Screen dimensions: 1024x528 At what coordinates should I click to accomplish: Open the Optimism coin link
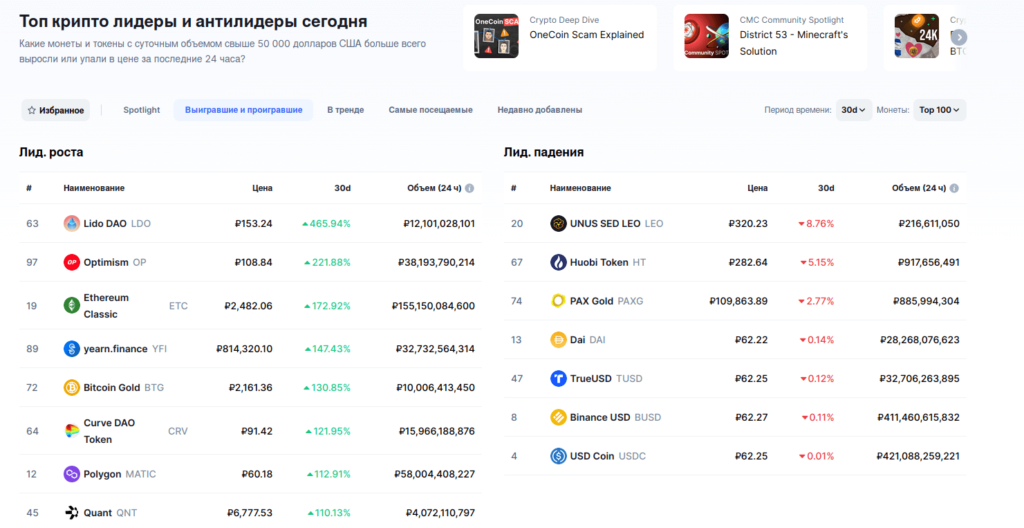(115, 262)
